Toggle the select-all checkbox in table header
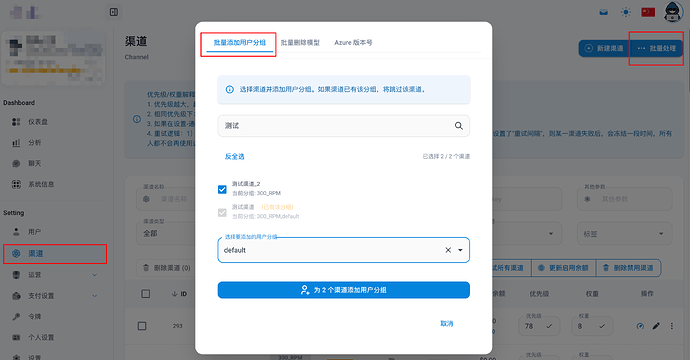 point(146,294)
